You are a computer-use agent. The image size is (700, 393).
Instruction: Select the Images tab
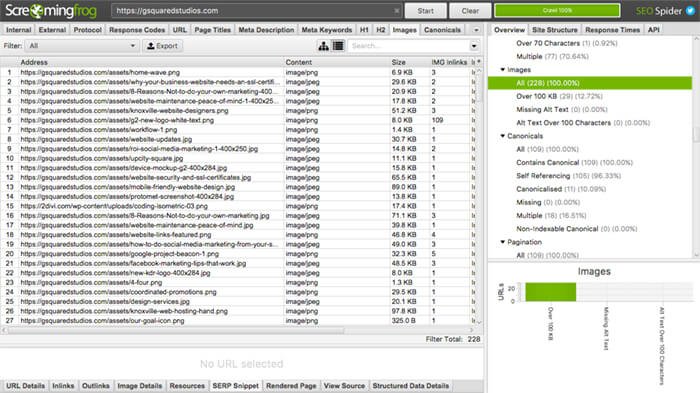click(404, 30)
